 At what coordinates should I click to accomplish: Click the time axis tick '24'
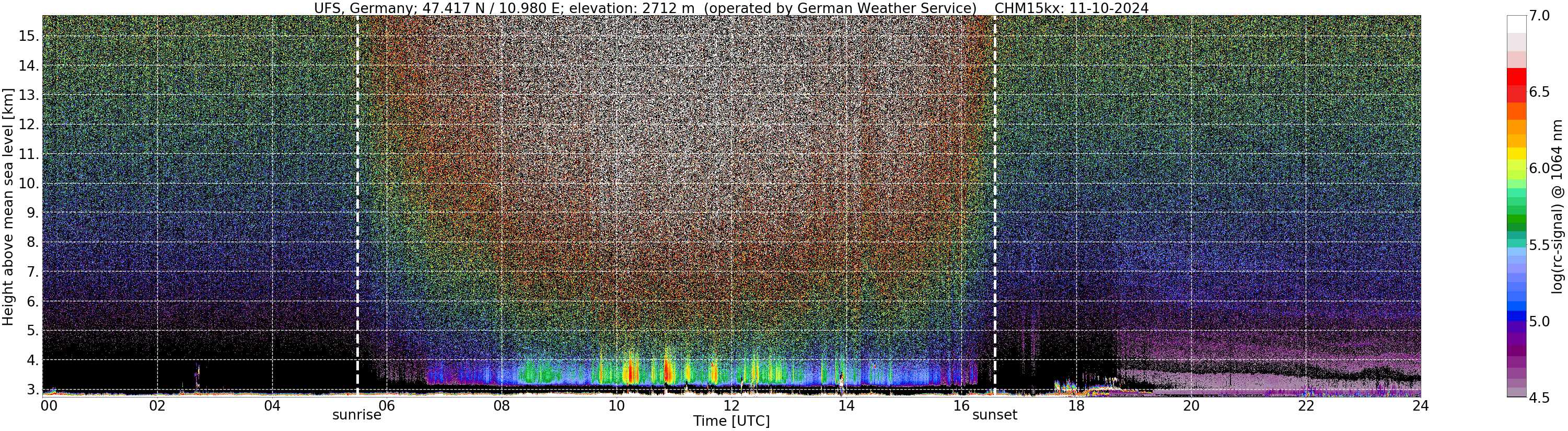1421,405
